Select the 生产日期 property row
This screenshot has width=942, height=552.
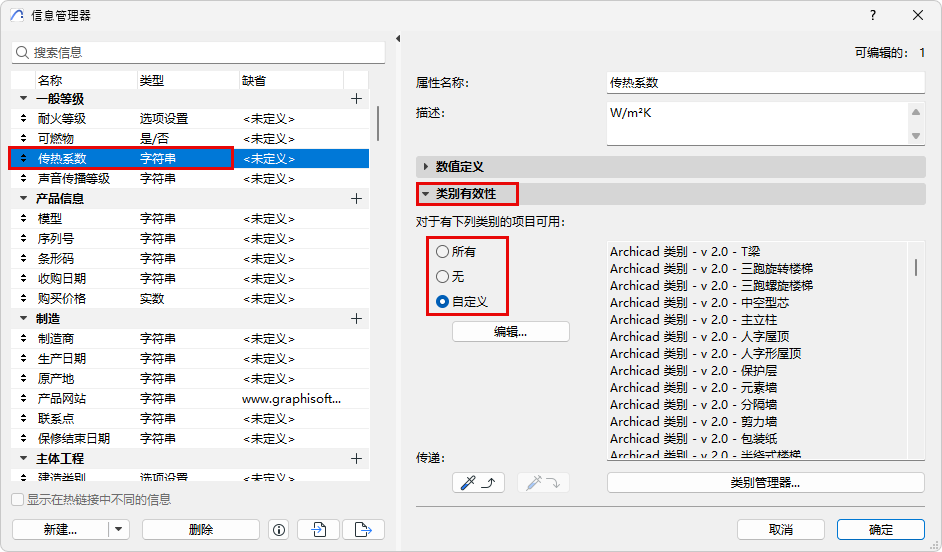(x=190, y=359)
